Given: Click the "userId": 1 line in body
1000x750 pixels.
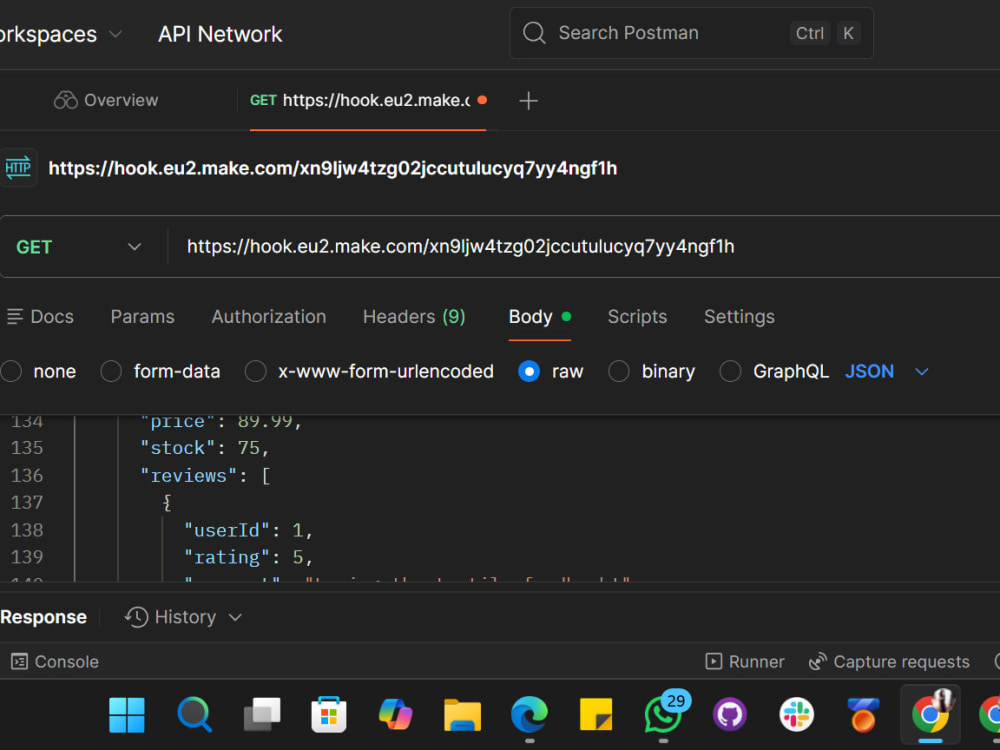Looking at the screenshot, I should pyautogui.click(x=249, y=530).
